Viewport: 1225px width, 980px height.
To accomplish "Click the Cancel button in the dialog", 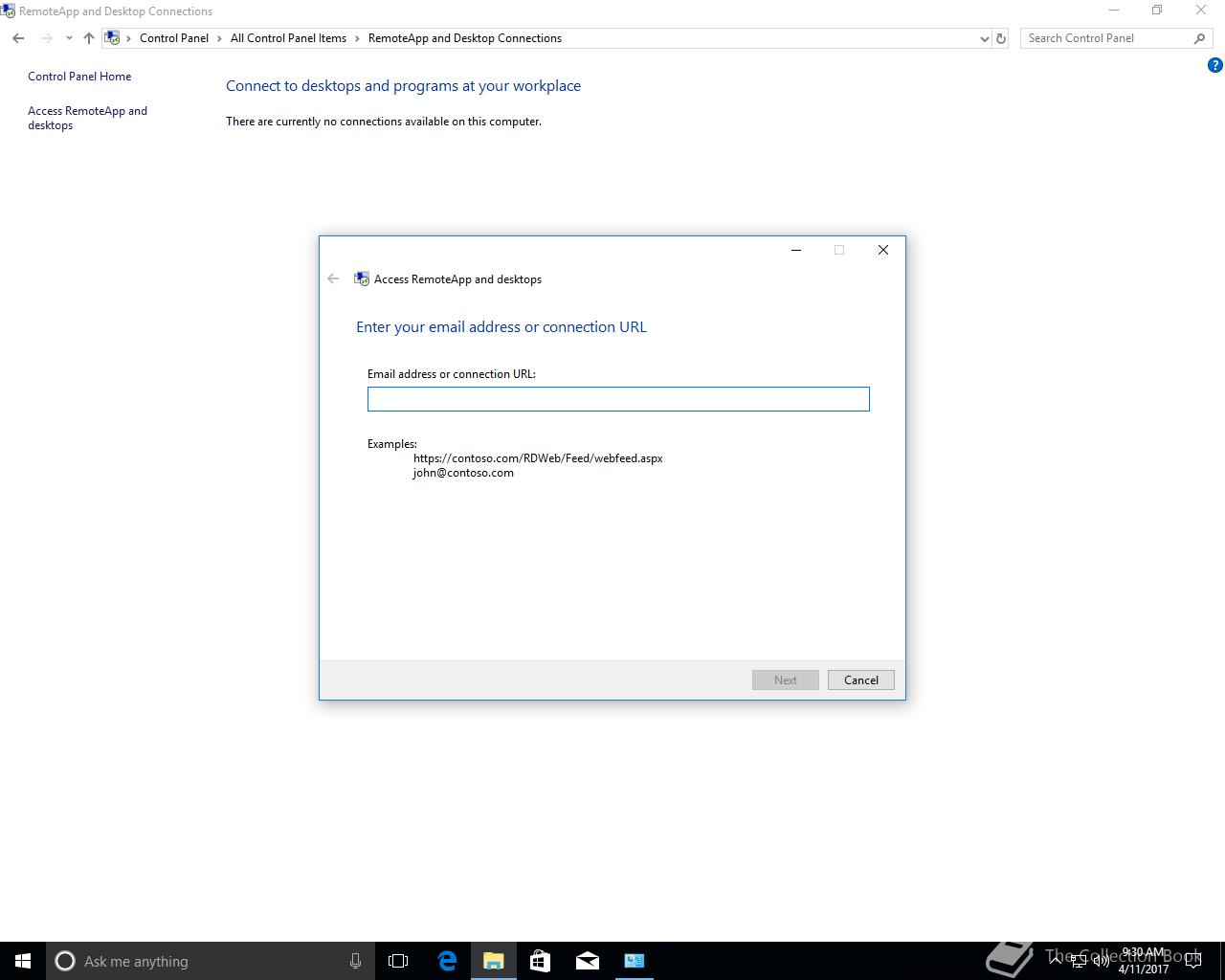I will click(x=860, y=679).
